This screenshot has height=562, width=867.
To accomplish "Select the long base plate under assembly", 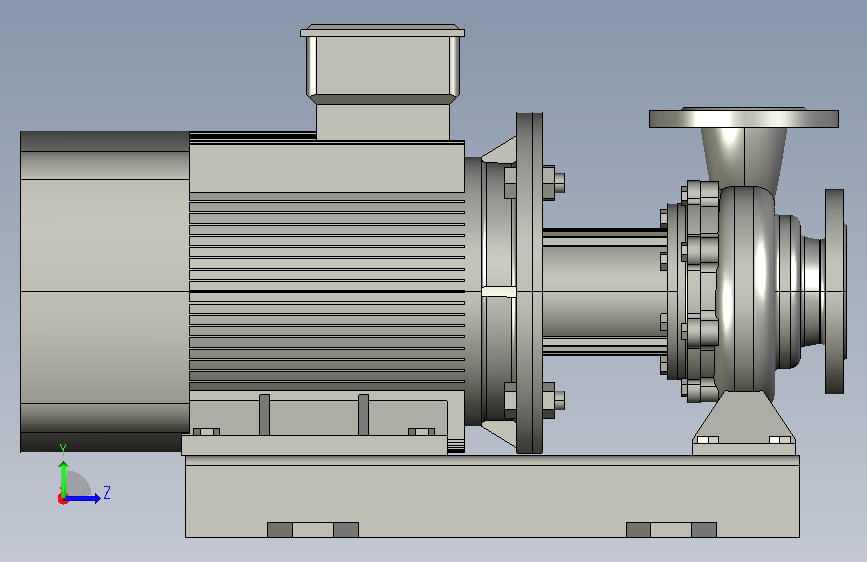I will 492,496.
